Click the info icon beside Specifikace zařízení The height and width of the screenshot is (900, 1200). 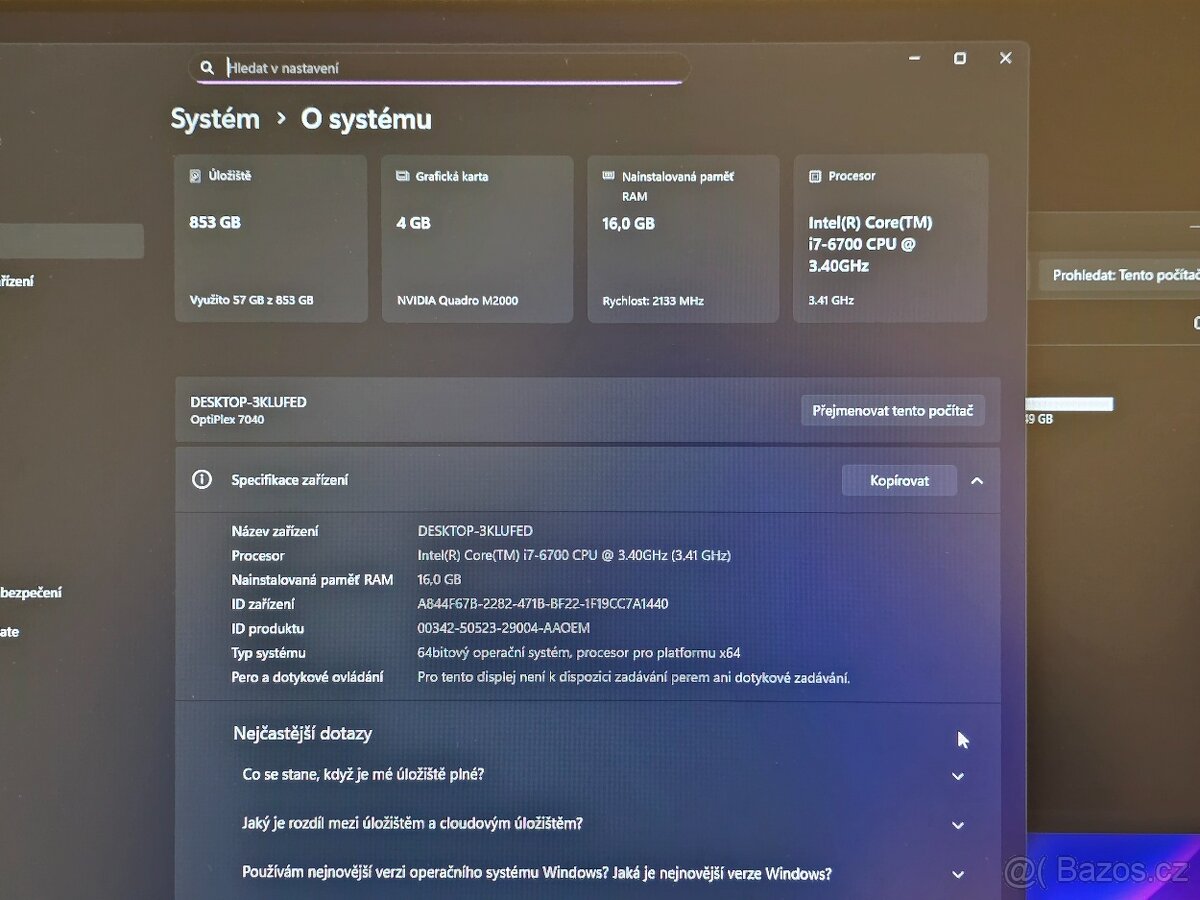pyautogui.click(x=202, y=480)
